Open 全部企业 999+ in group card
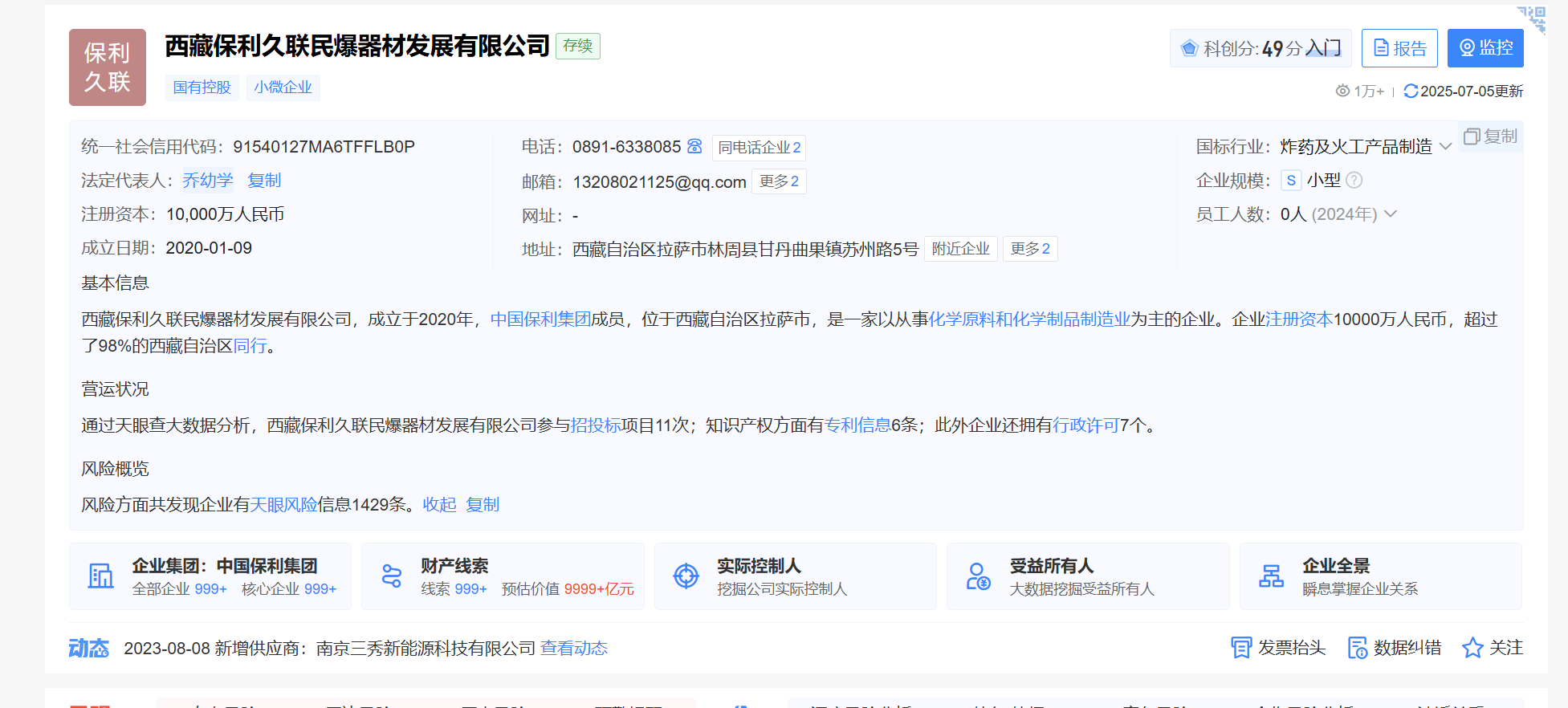Viewport: 1568px width, 708px height. (x=180, y=589)
